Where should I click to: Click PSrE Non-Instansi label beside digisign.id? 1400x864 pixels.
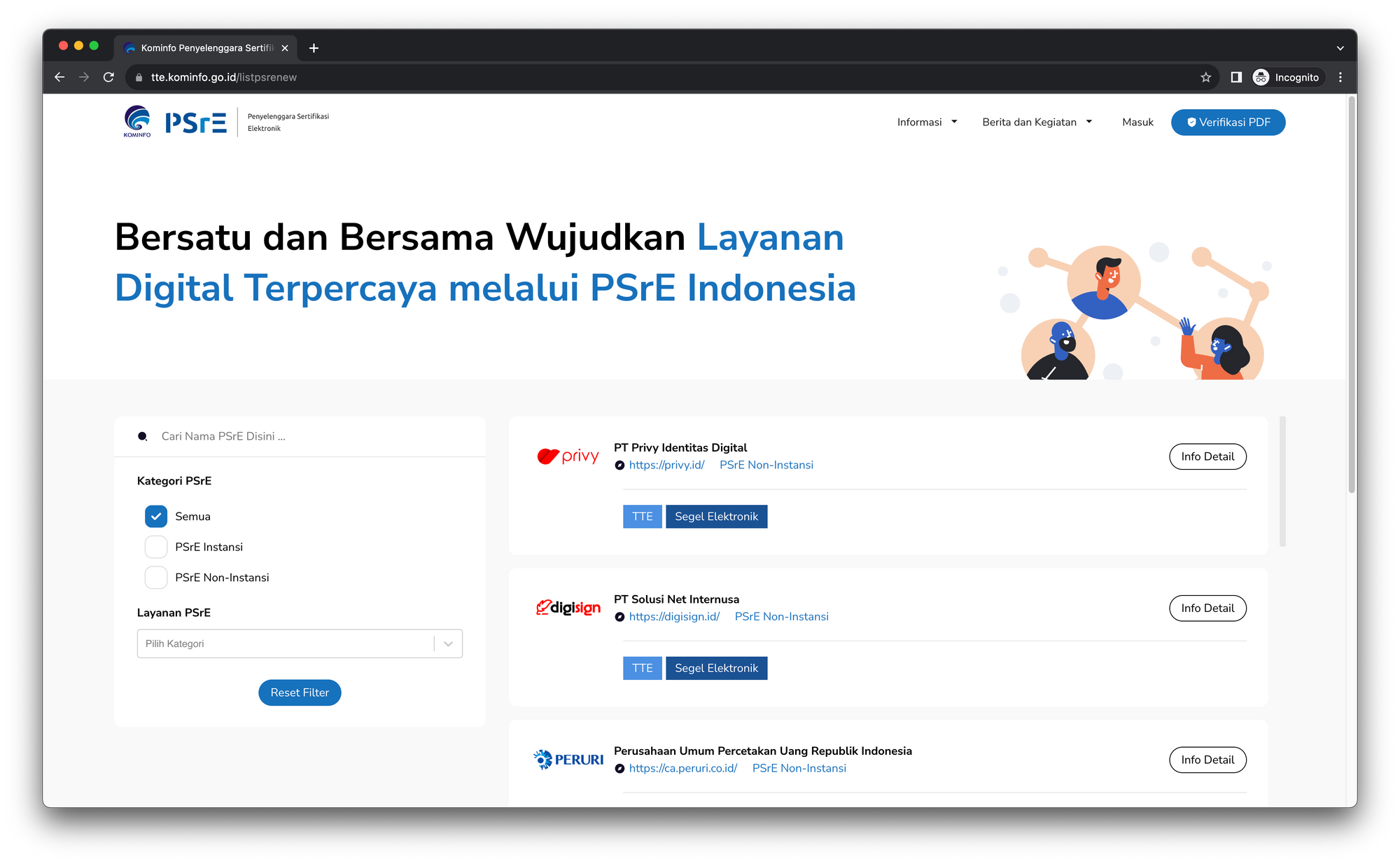782,616
